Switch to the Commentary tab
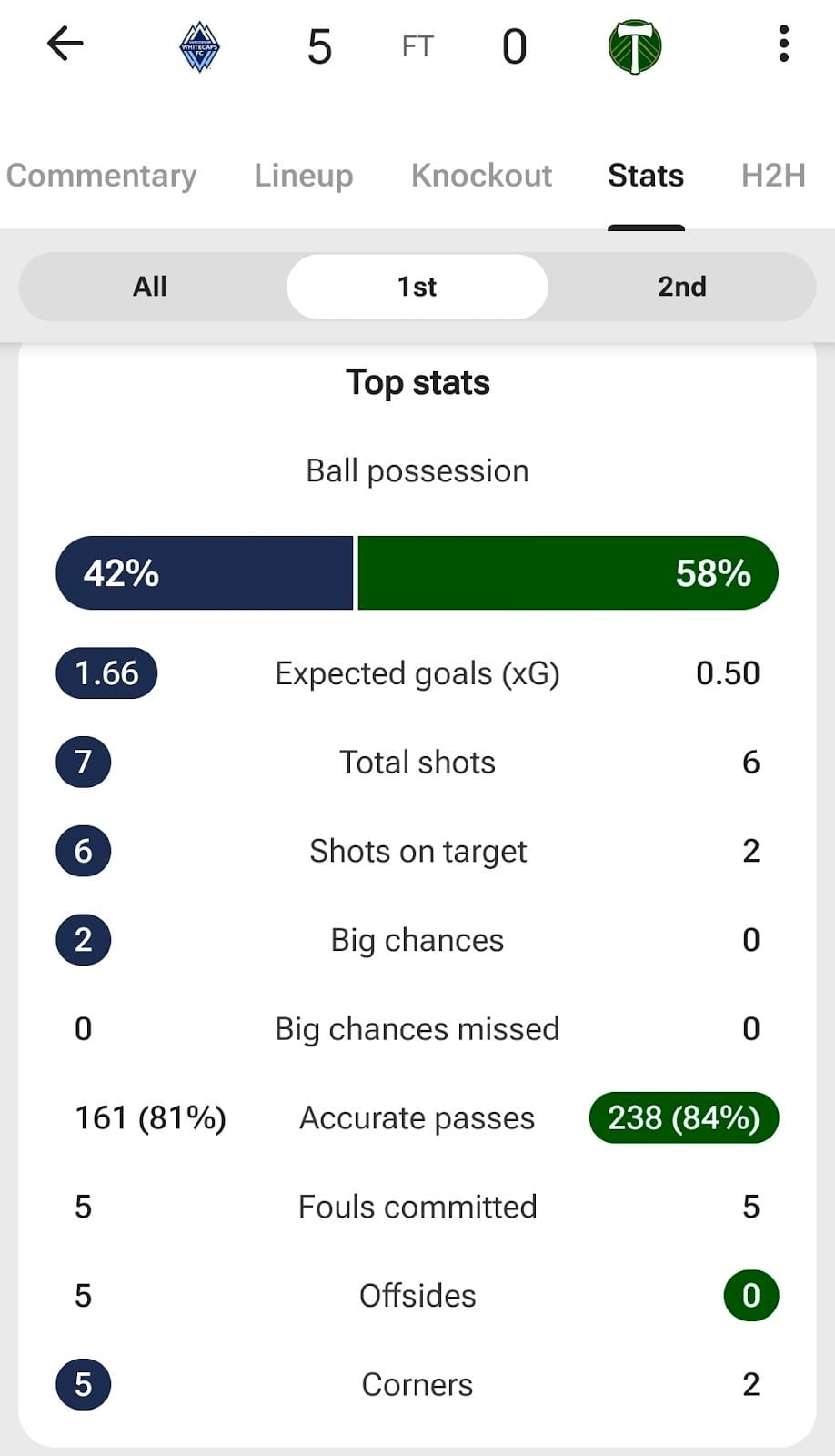835x1456 pixels. click(x=101, y=175)
